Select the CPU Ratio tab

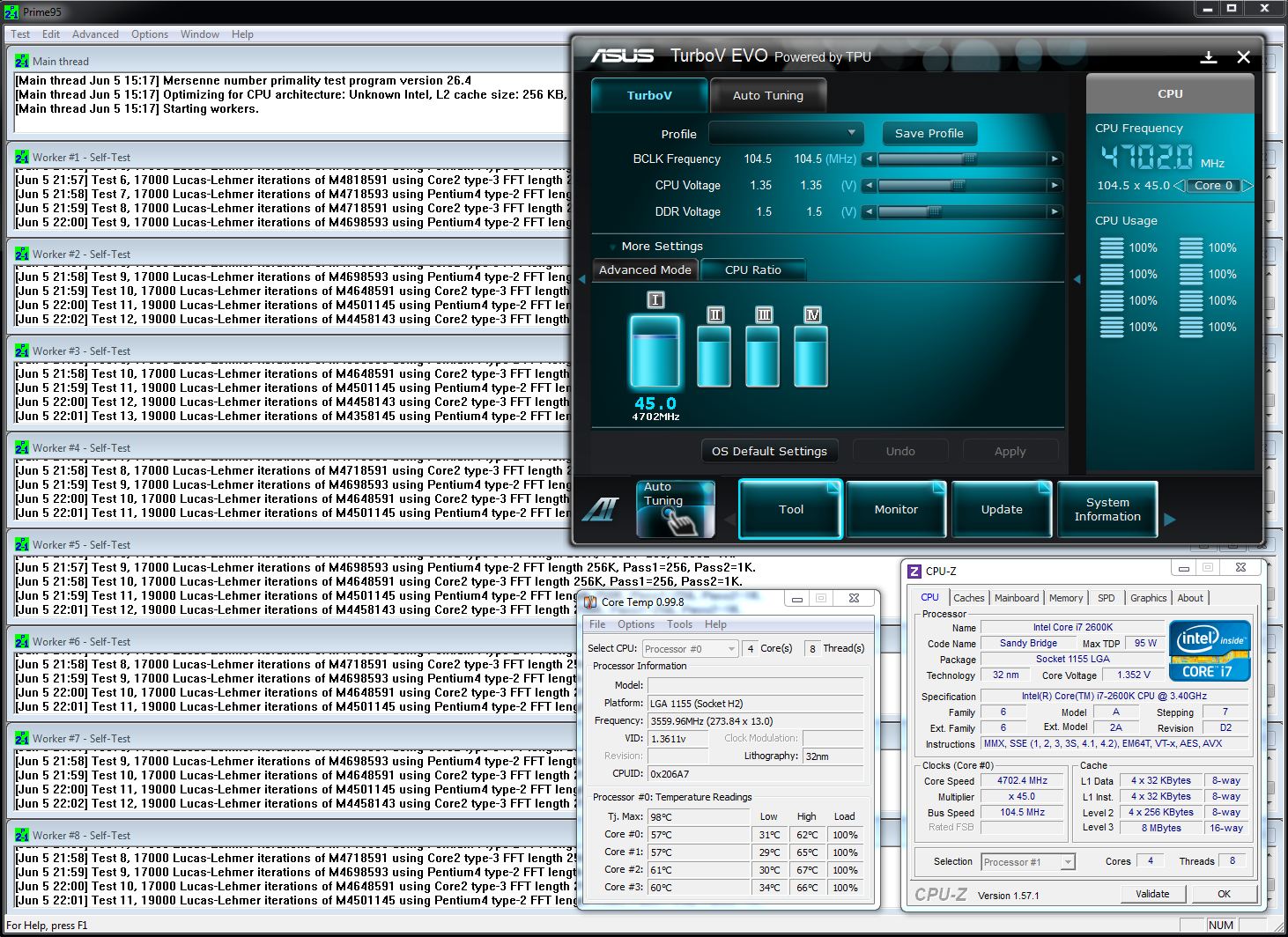click(753, 270)
